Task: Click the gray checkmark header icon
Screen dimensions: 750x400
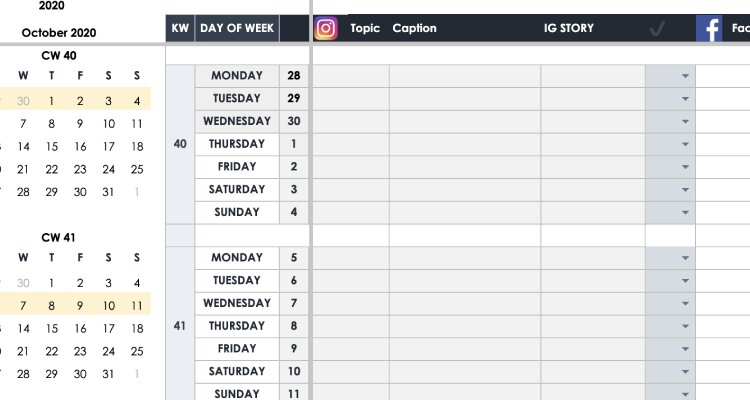Action: [657, 29]
